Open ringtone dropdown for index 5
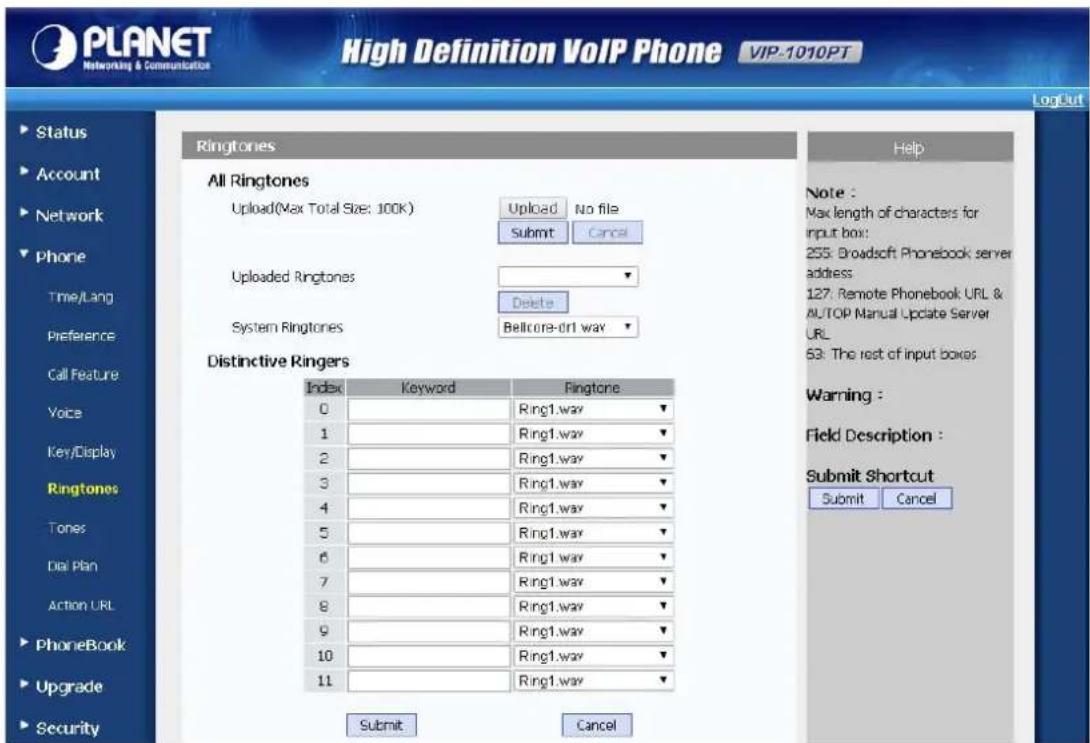This screenshot has height=743, width=1090. [x=593, y=532]
